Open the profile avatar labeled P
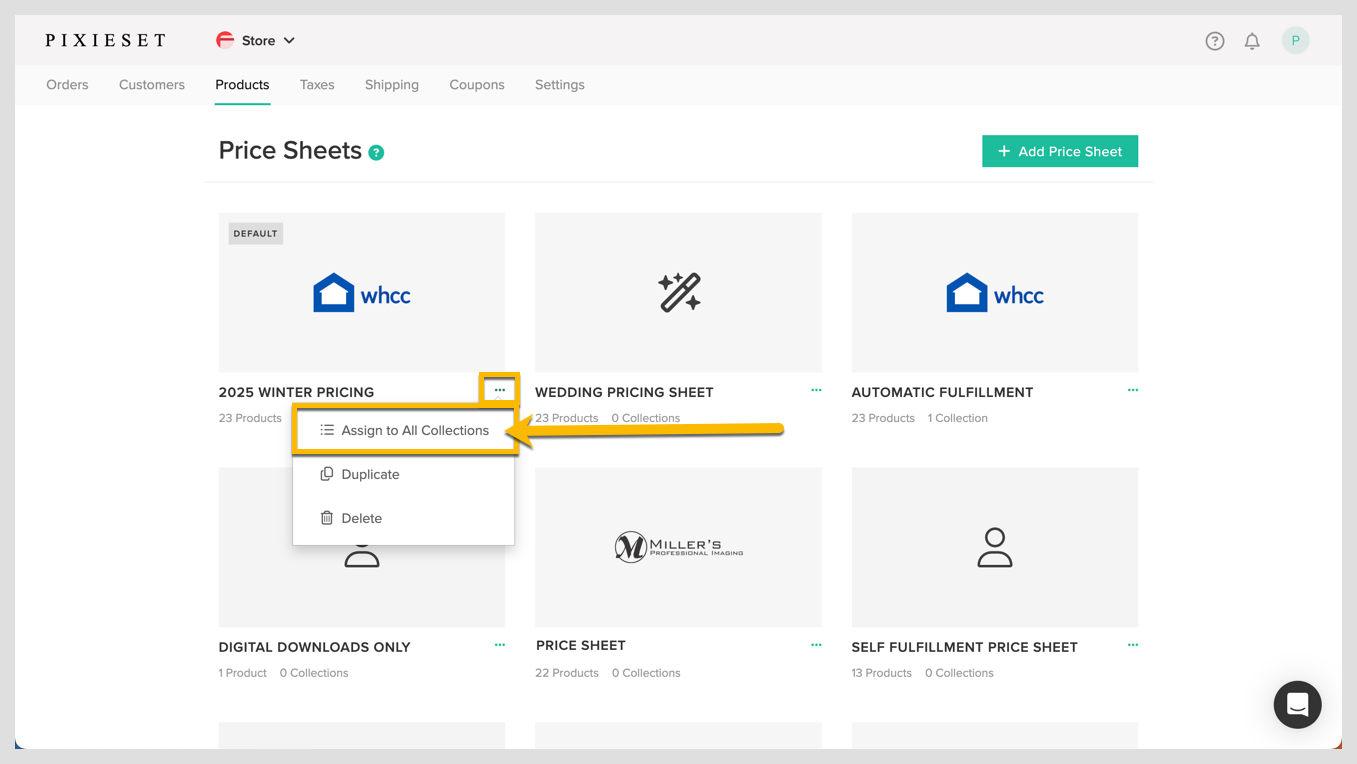 point(1295,41)
